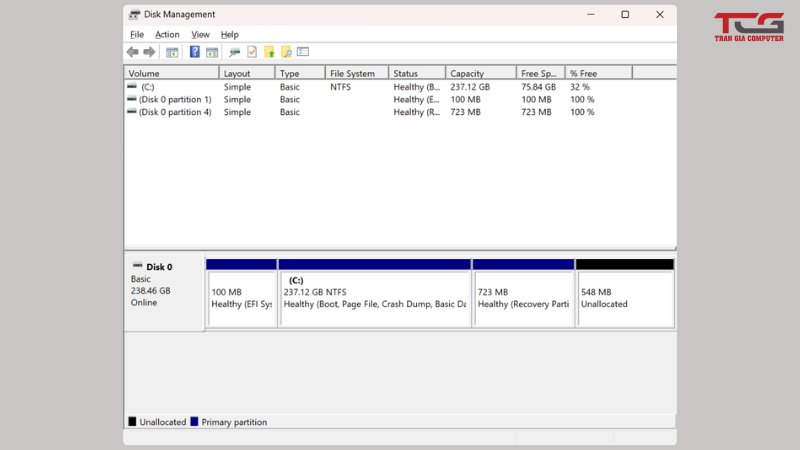Viewport: 800px width, 450px height.
Task: Click the Back arrow toolbar icon
Action: point(133,52)
